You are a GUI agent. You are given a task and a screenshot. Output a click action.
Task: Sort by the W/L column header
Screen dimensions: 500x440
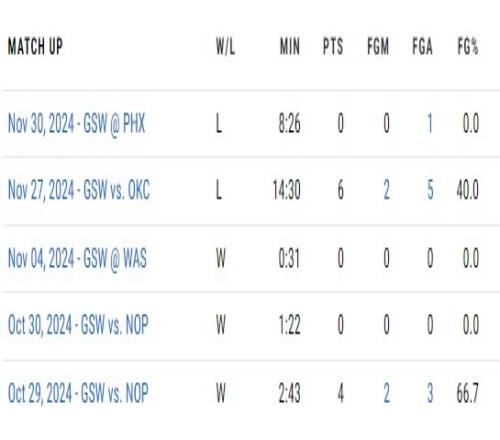point(225,46)
